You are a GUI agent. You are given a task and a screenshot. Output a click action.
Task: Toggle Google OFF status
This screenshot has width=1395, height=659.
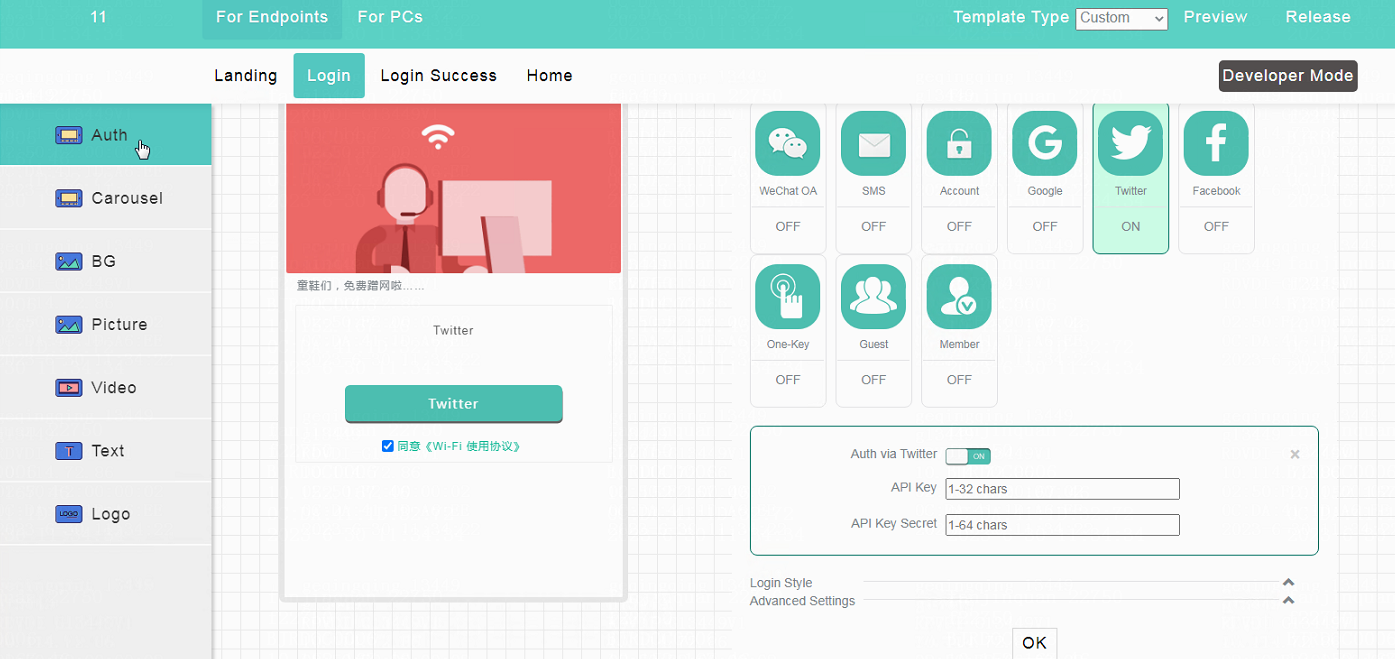click(x=1045, y=226)
